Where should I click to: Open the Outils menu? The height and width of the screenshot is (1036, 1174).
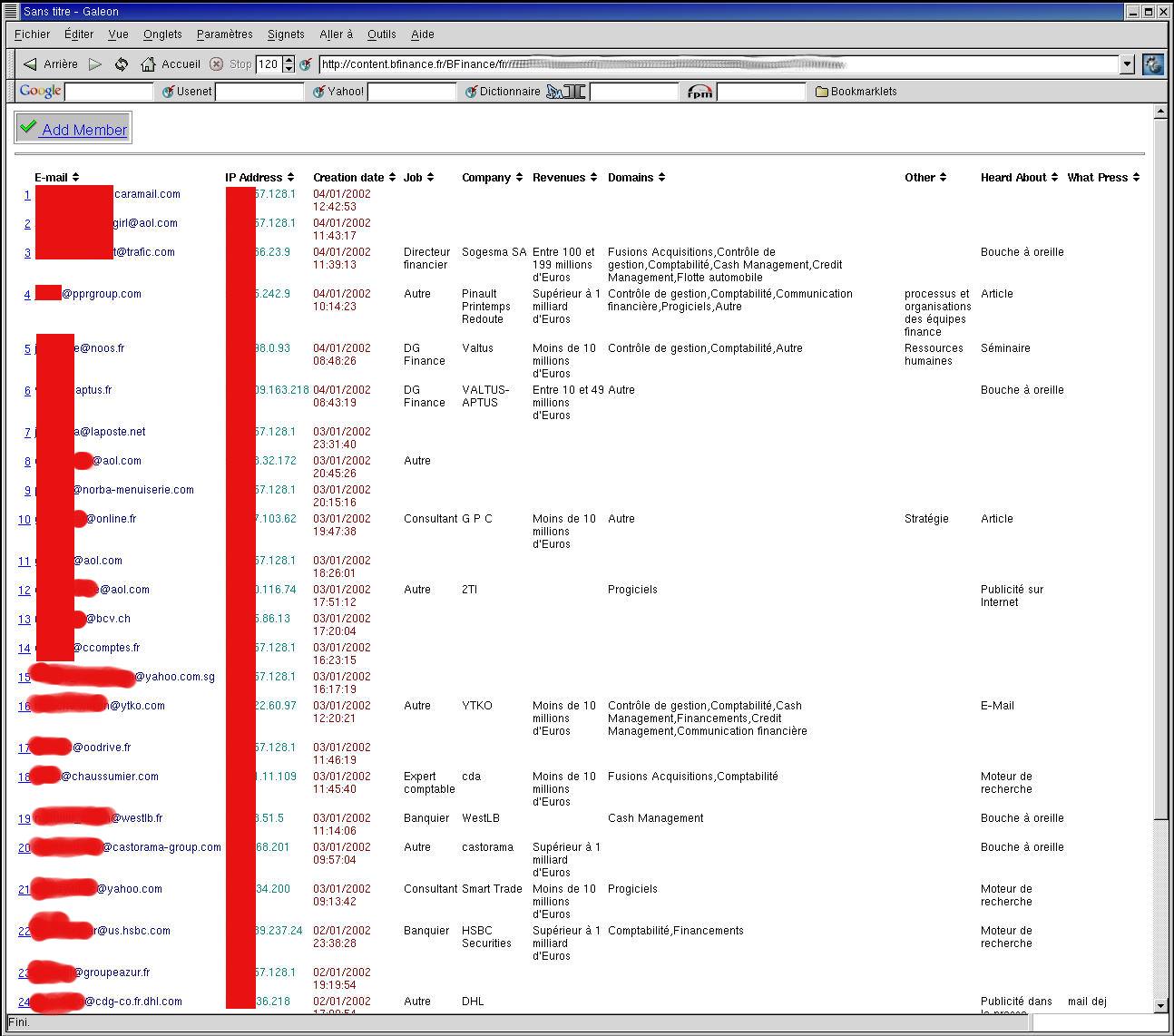point(381,34)
